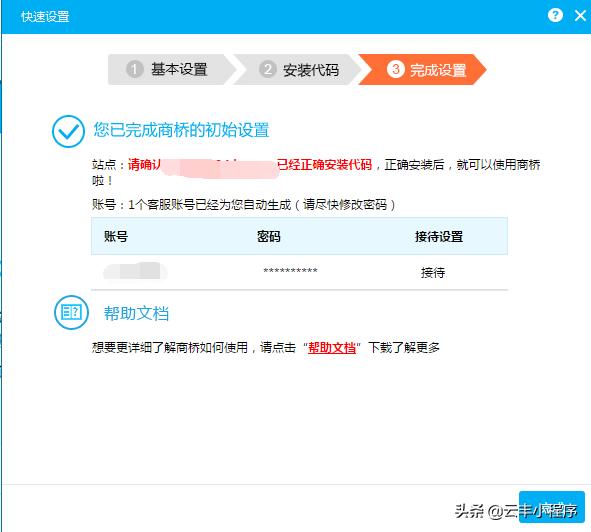Open the help question mark icon
The image size is (591, 532).
click(x=555, y=15)
